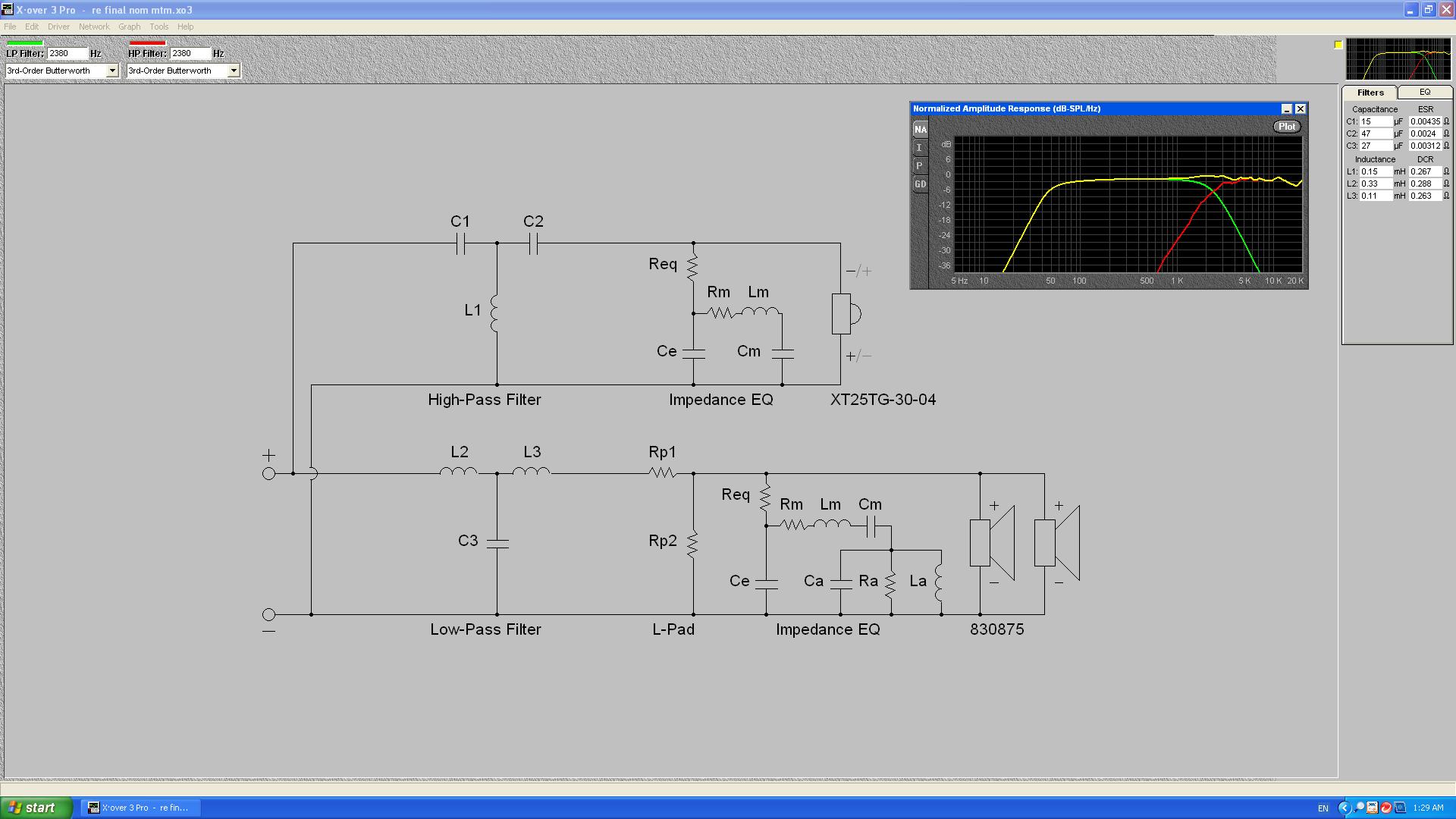1456x819 pixels.
Task: Click the L2 inductance value field
Action: click(x=1376, y=184)
